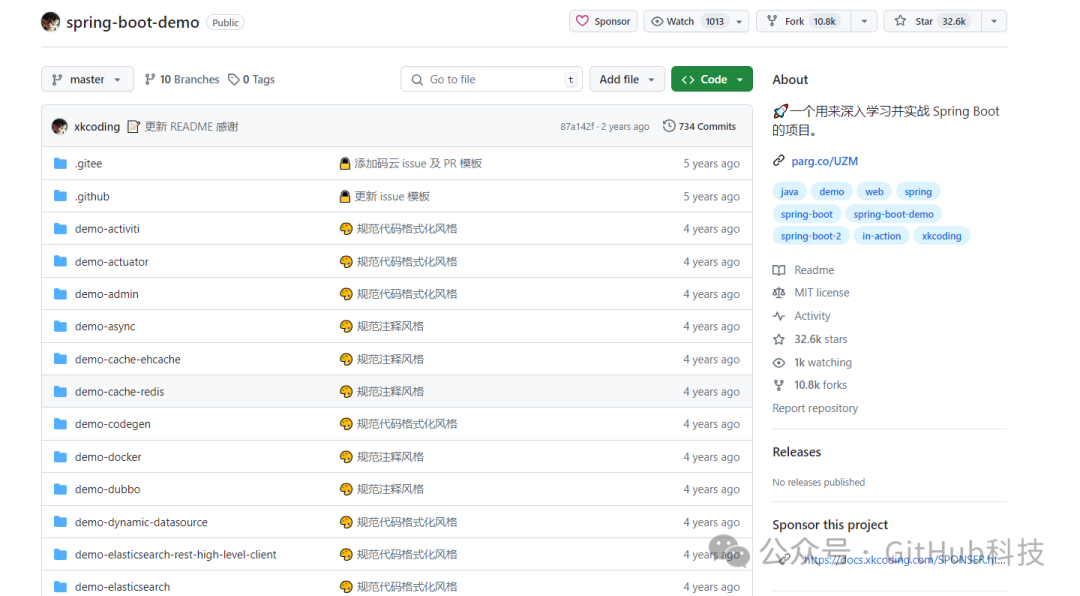
Task: Click the repository owner avatar next to spring-boot-demo
Action: pos(50,22)
